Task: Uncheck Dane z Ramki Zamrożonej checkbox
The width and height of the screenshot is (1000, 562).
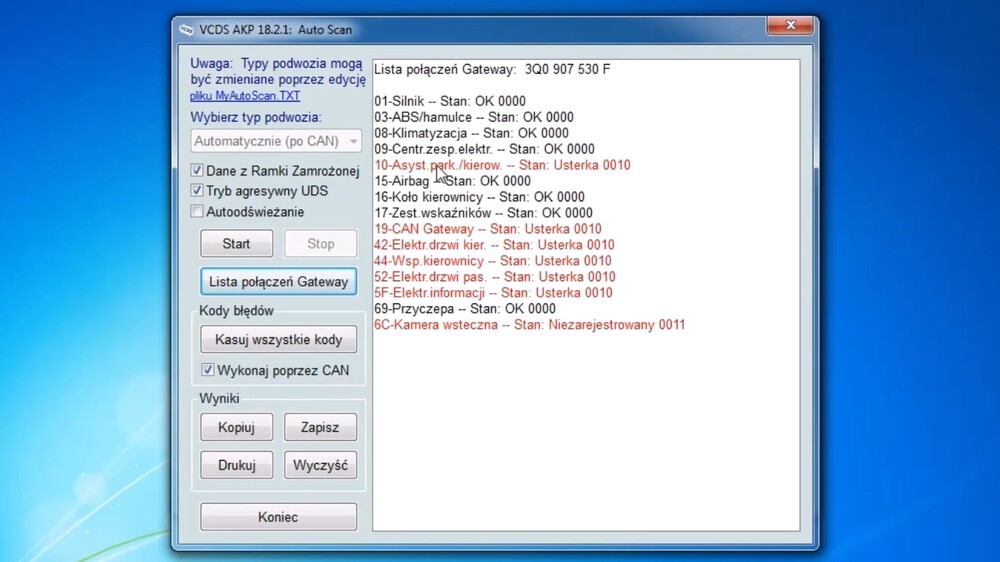Action: (x=197, y=171)
